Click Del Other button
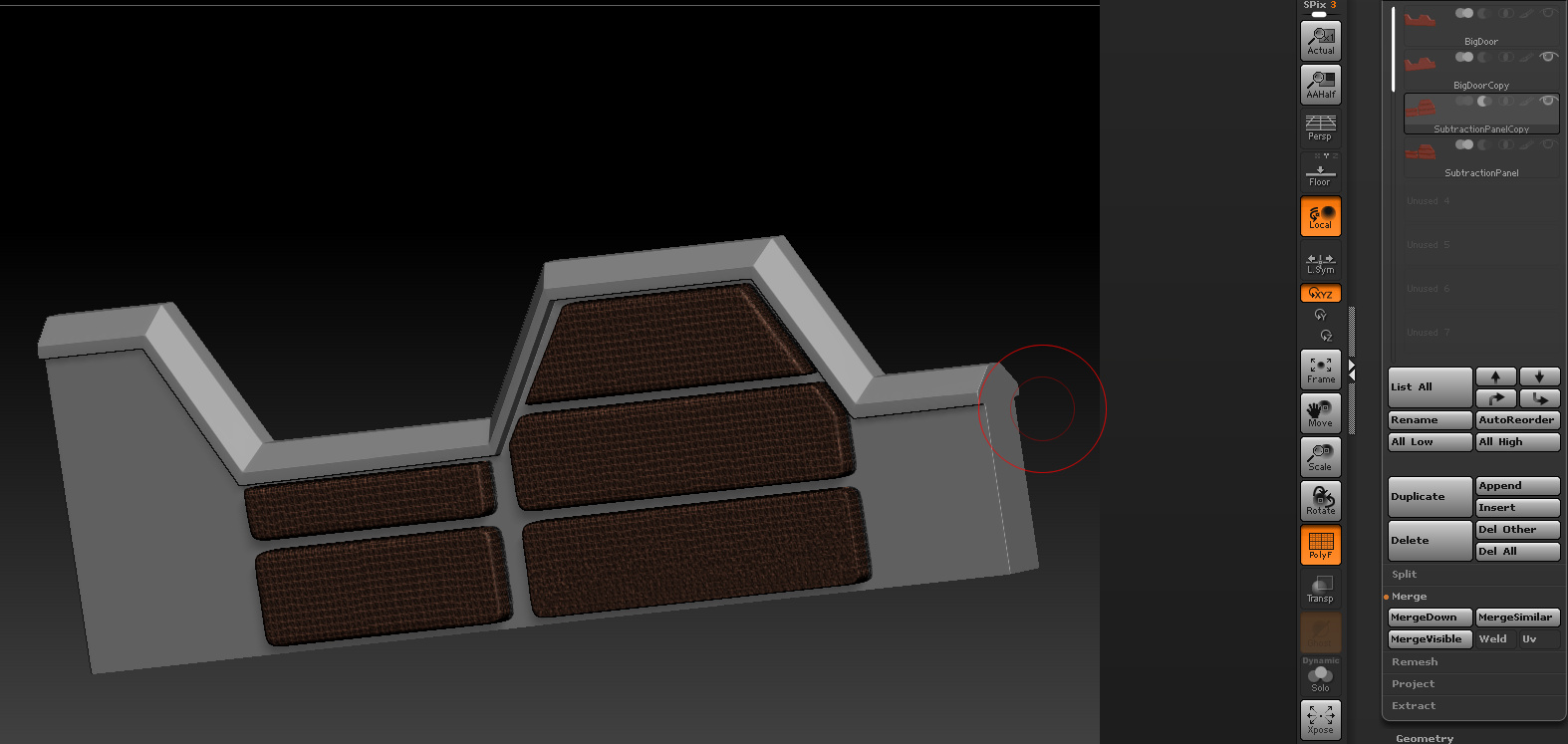Image resolution: width=1568 pixels, height=744 pixels. click(x=1517, y=530)
